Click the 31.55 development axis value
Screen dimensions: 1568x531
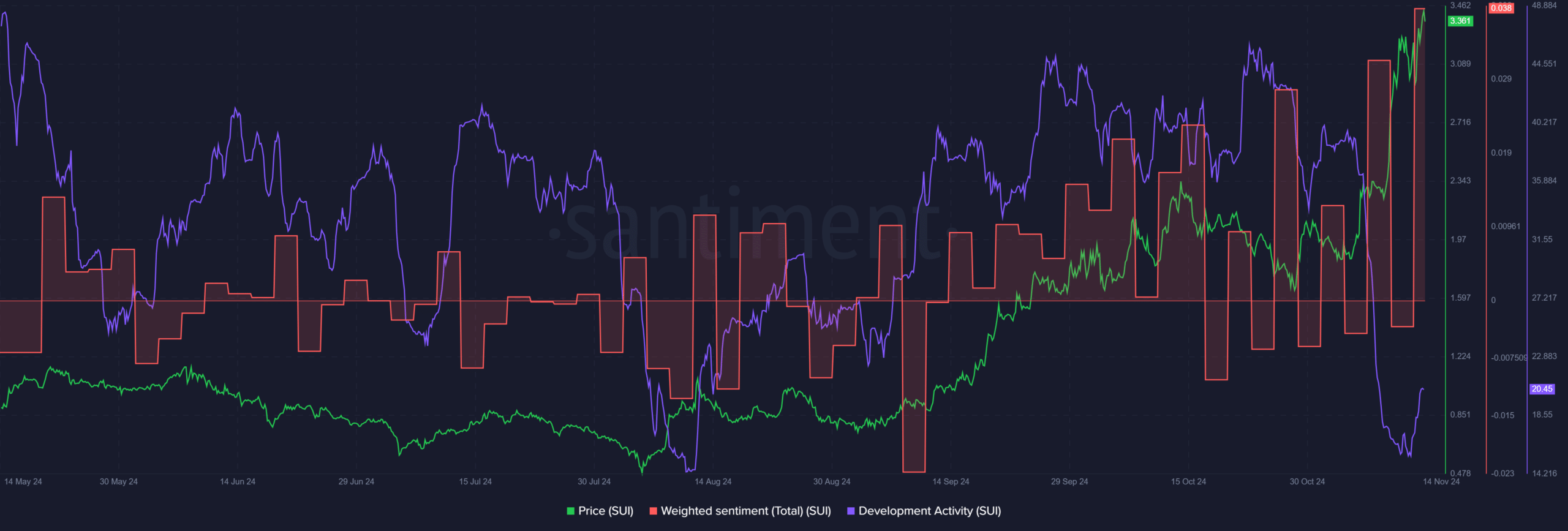(x=1542, y=239)
